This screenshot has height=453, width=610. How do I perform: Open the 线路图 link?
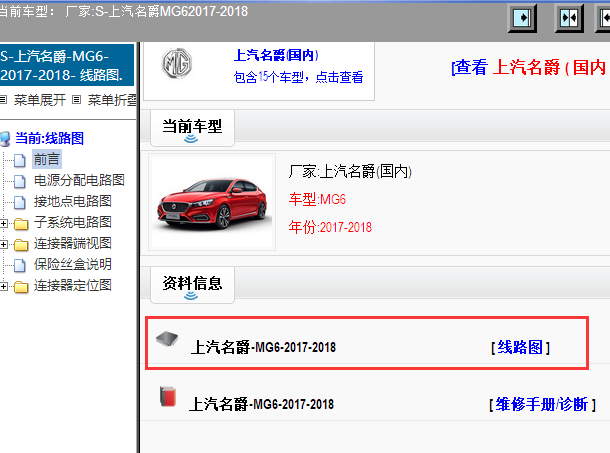[x=520, y=347]
